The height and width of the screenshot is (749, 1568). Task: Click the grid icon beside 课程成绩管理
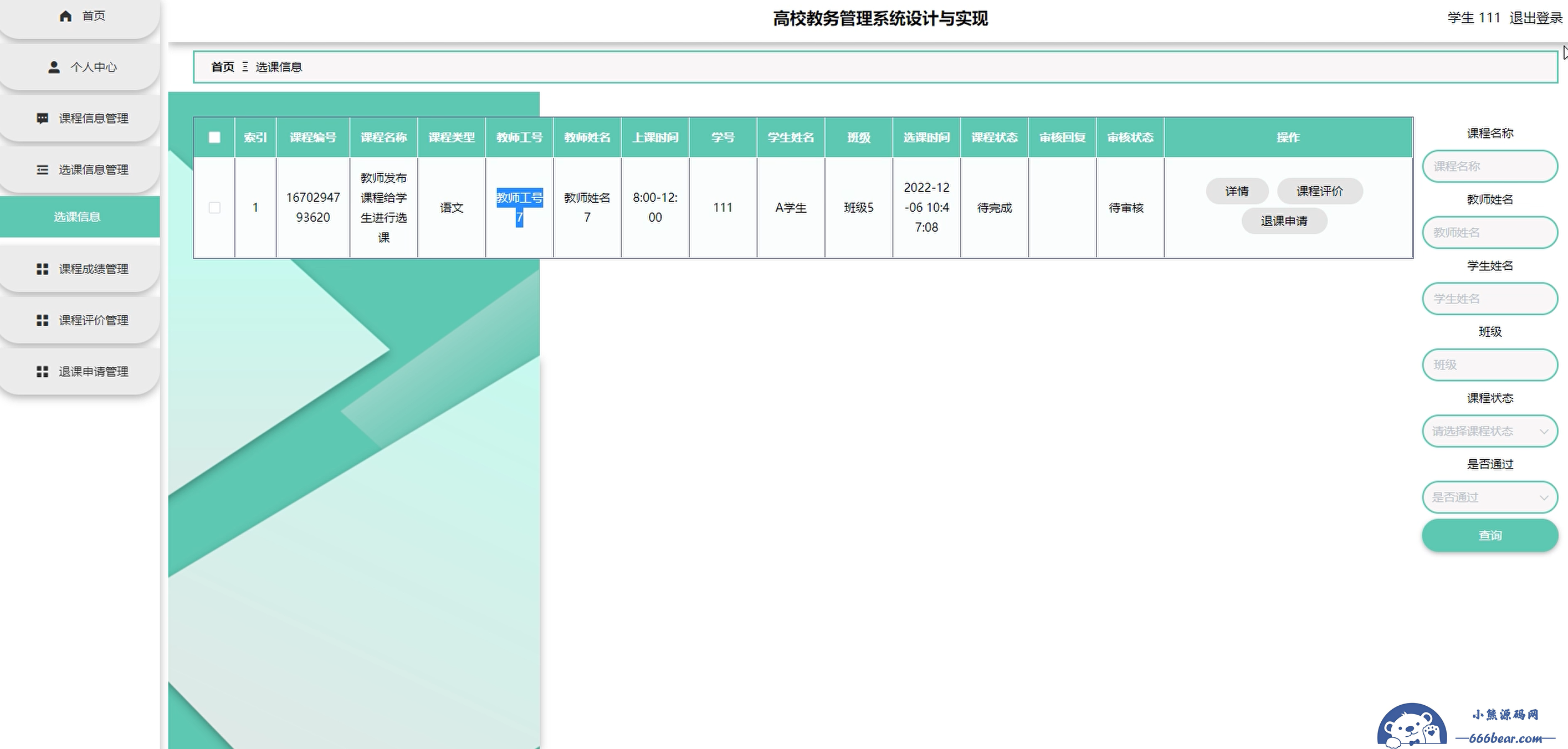[42, 269]
